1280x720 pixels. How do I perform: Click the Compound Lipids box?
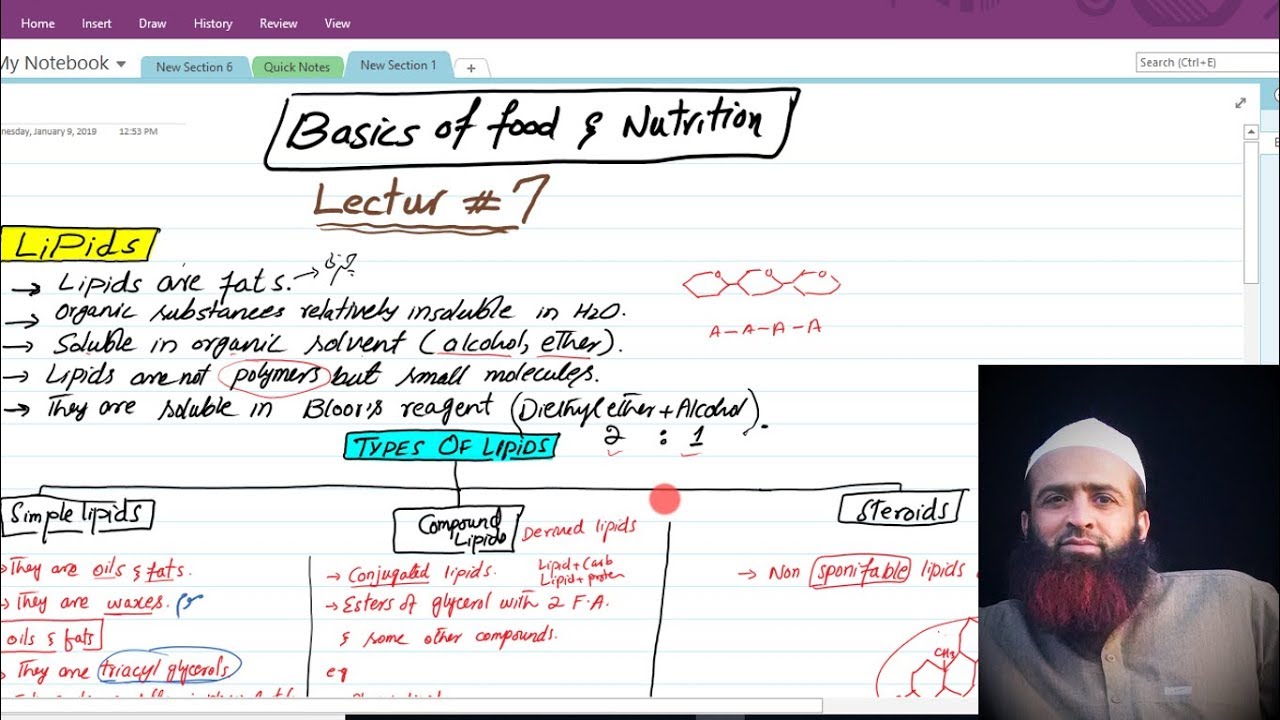[458, 530]
